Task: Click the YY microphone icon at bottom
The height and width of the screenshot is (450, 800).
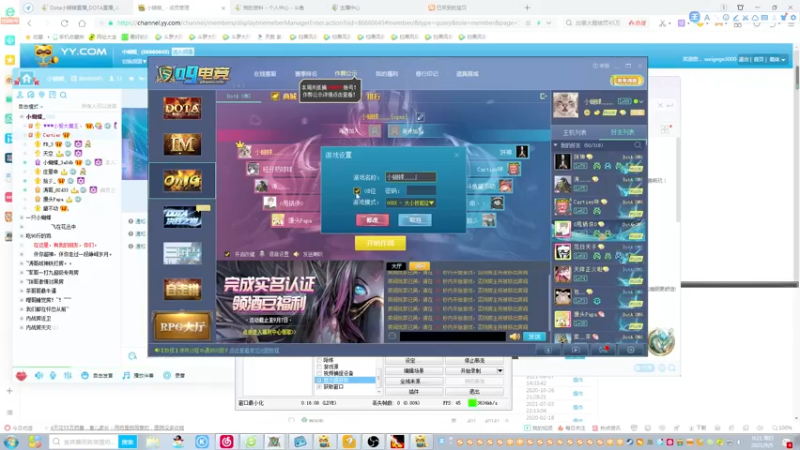Action: coord(53,376)
